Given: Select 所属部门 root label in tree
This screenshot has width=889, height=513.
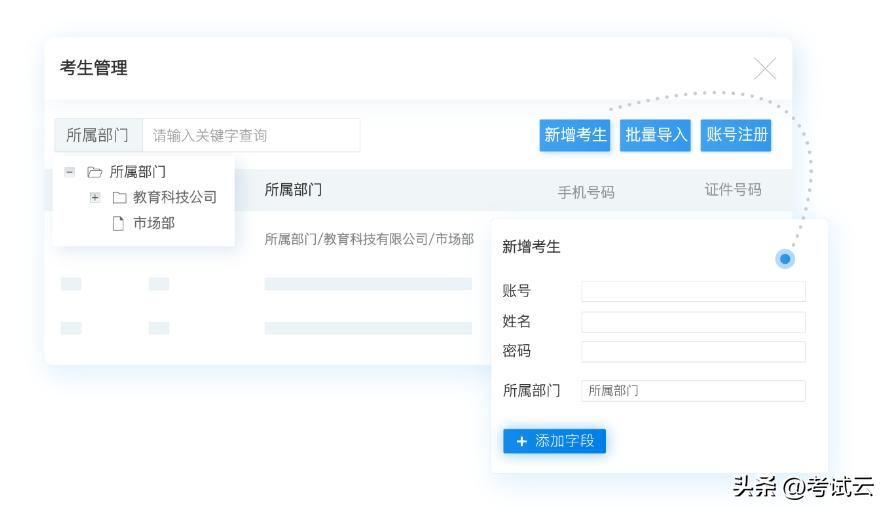Looking at the screenshot, I should tap(138, 171).
